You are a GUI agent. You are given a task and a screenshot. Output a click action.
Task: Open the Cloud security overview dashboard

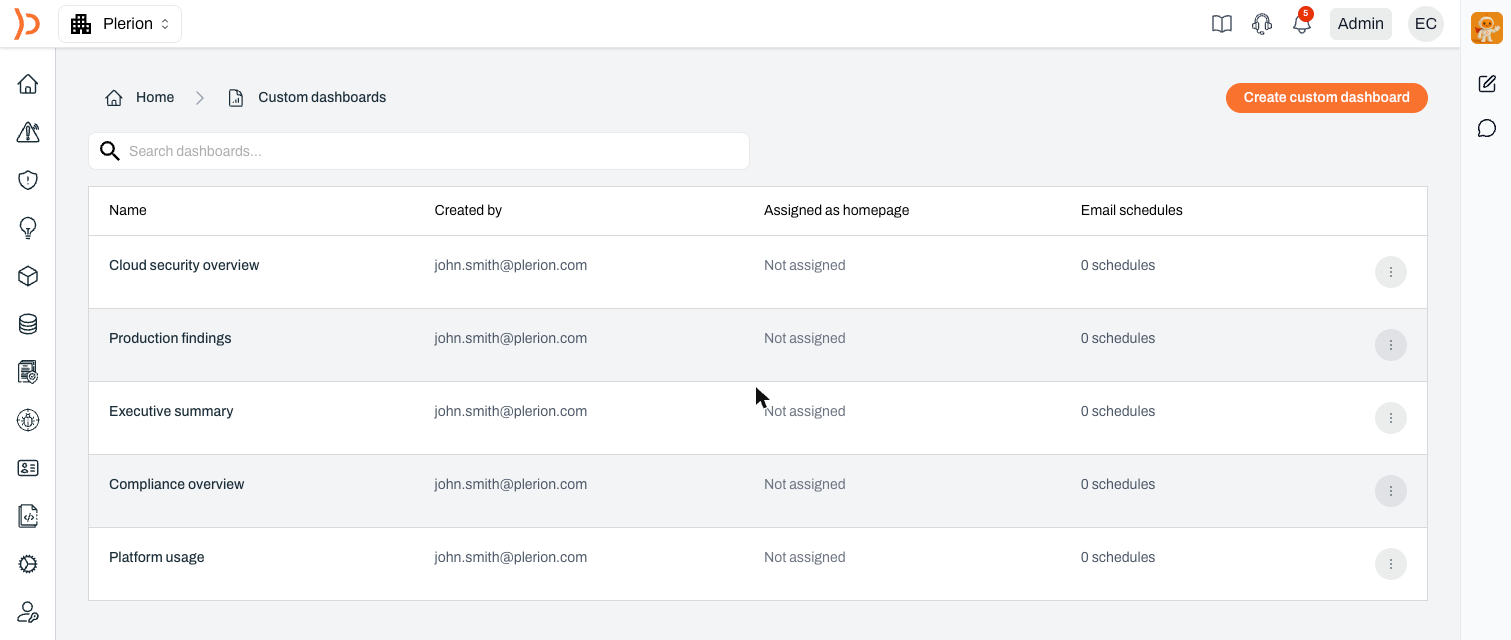coord(184,265)
